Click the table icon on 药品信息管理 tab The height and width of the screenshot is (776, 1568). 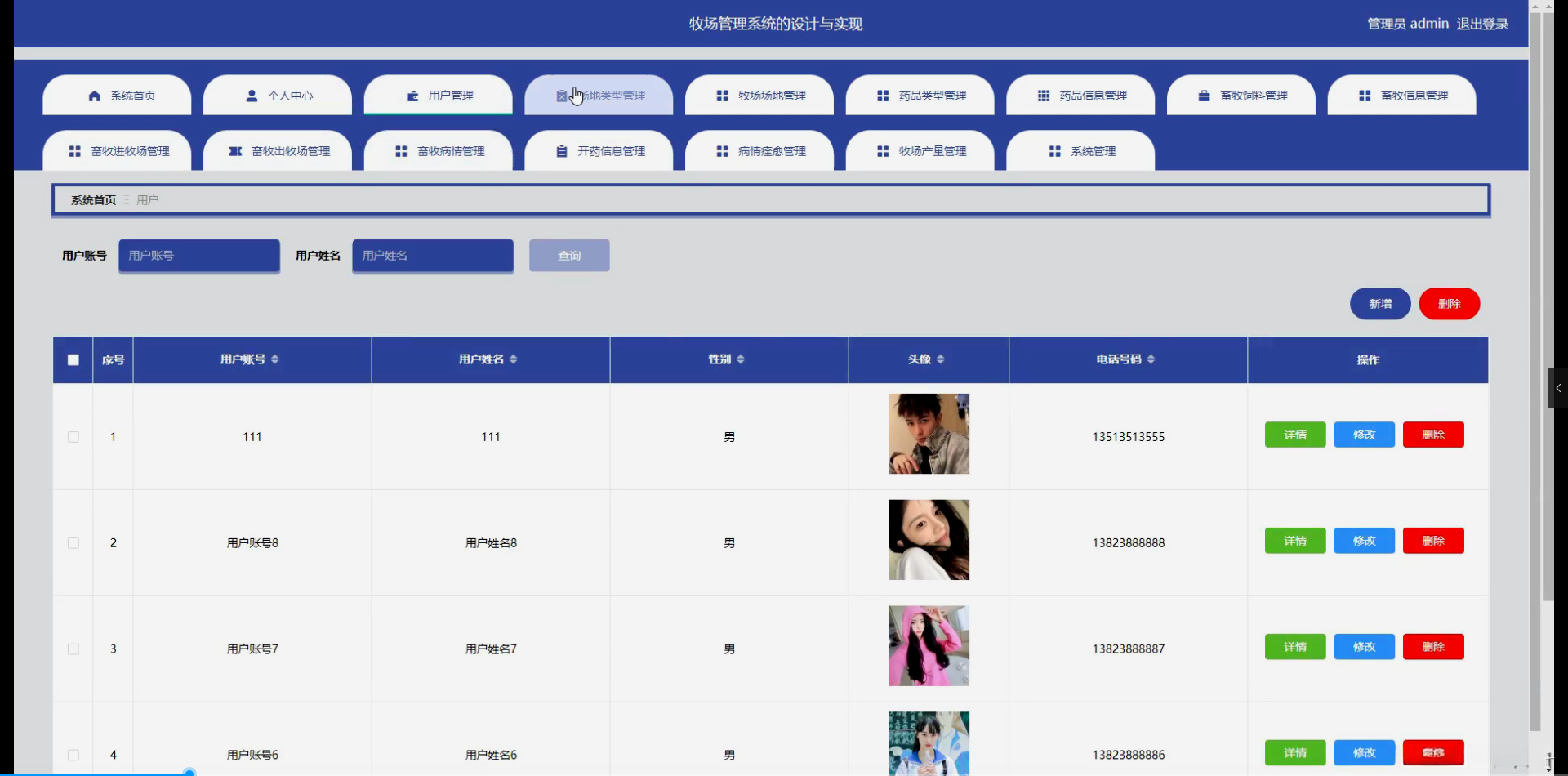pos(1044,96)
